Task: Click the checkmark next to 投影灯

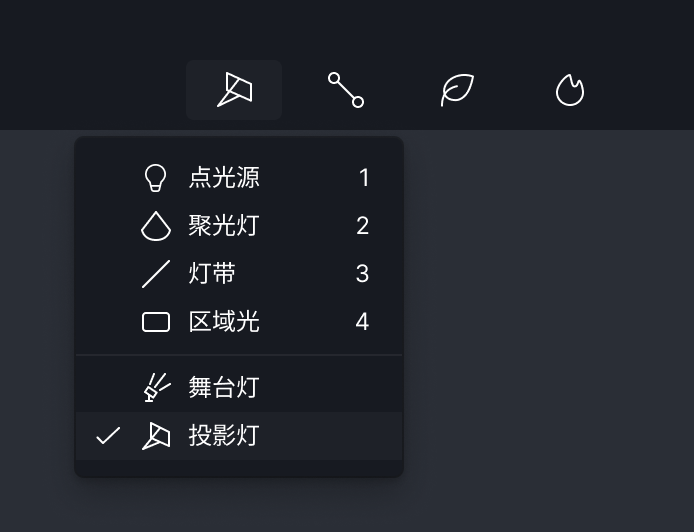Action: [108, 436]
